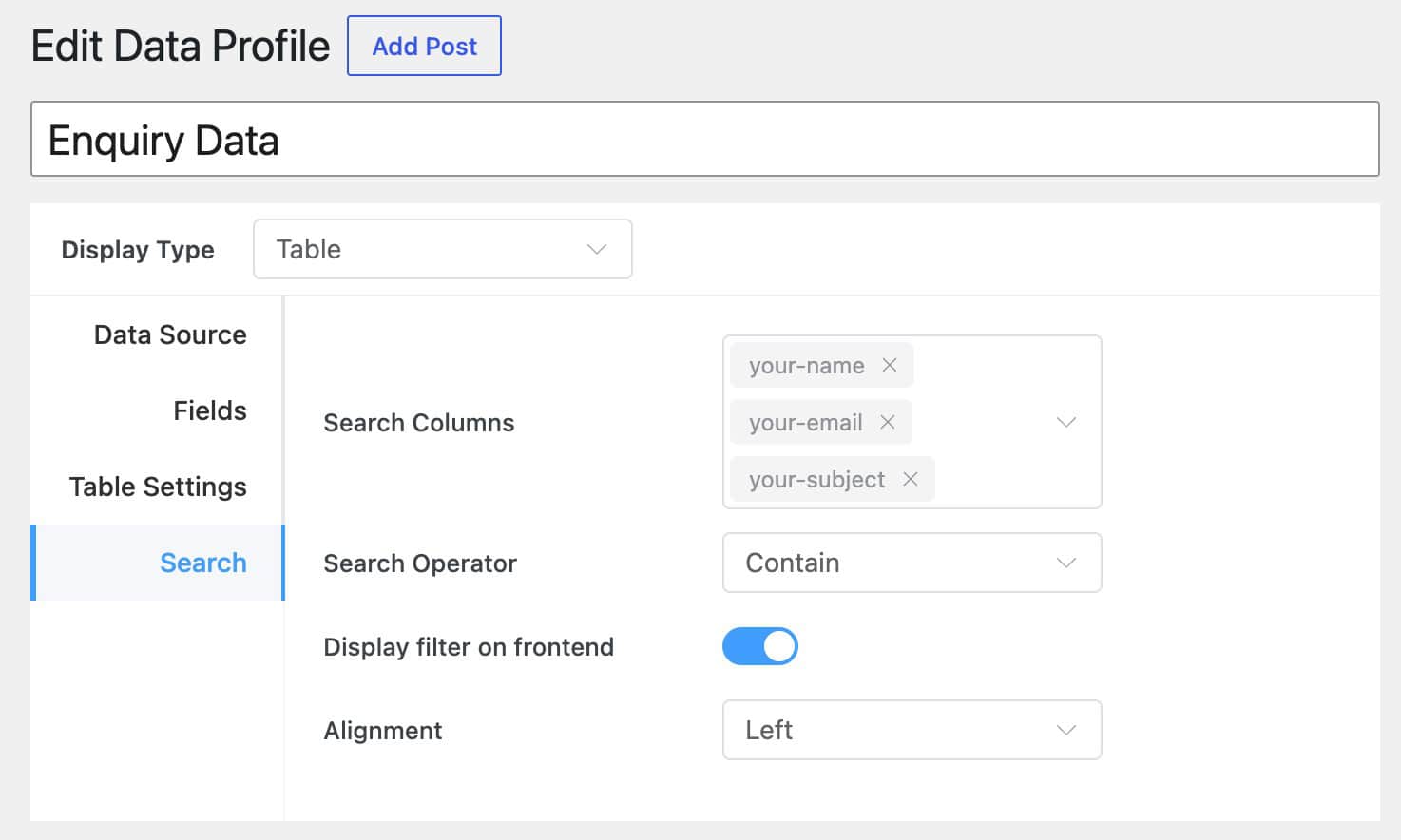Expand the Search Columns chevron

click(1066, 422)
